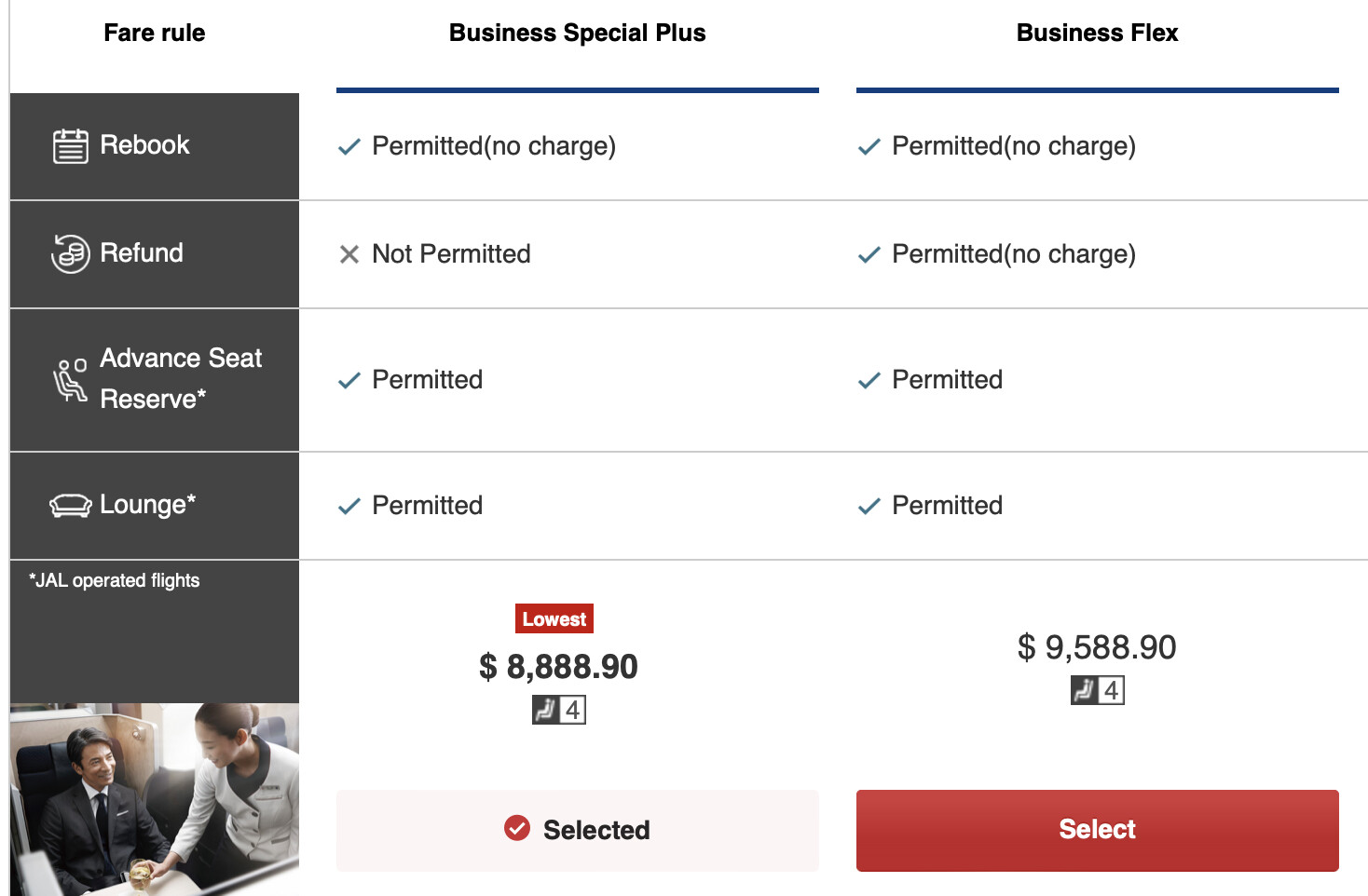
Task: Open the Business Flex column header
Action: point(1097,34)
